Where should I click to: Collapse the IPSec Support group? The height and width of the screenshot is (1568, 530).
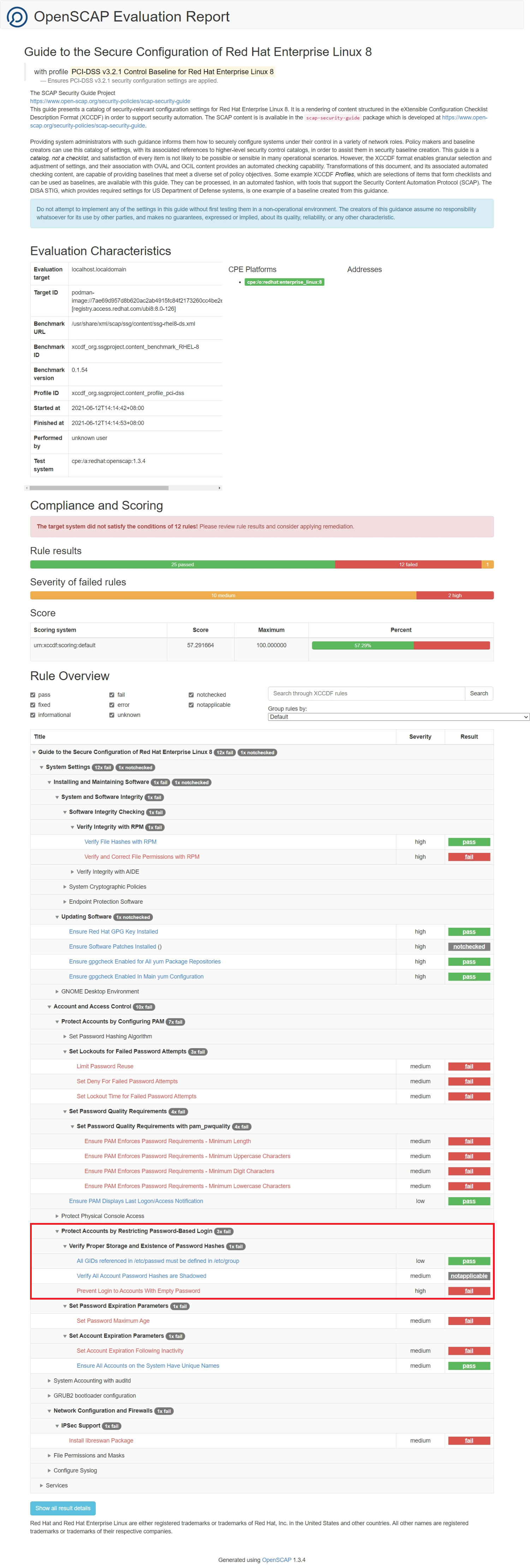tap(57, 1426)
